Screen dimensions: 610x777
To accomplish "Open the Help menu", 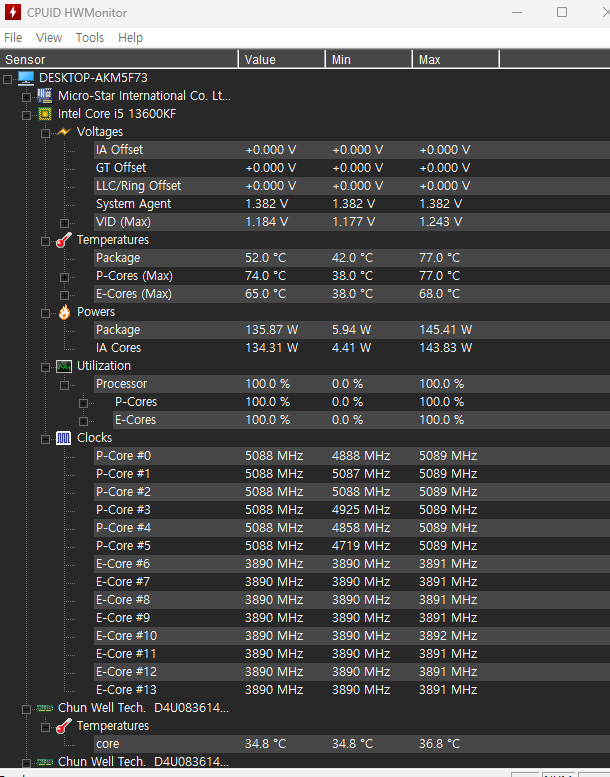I will pos(130,38).
